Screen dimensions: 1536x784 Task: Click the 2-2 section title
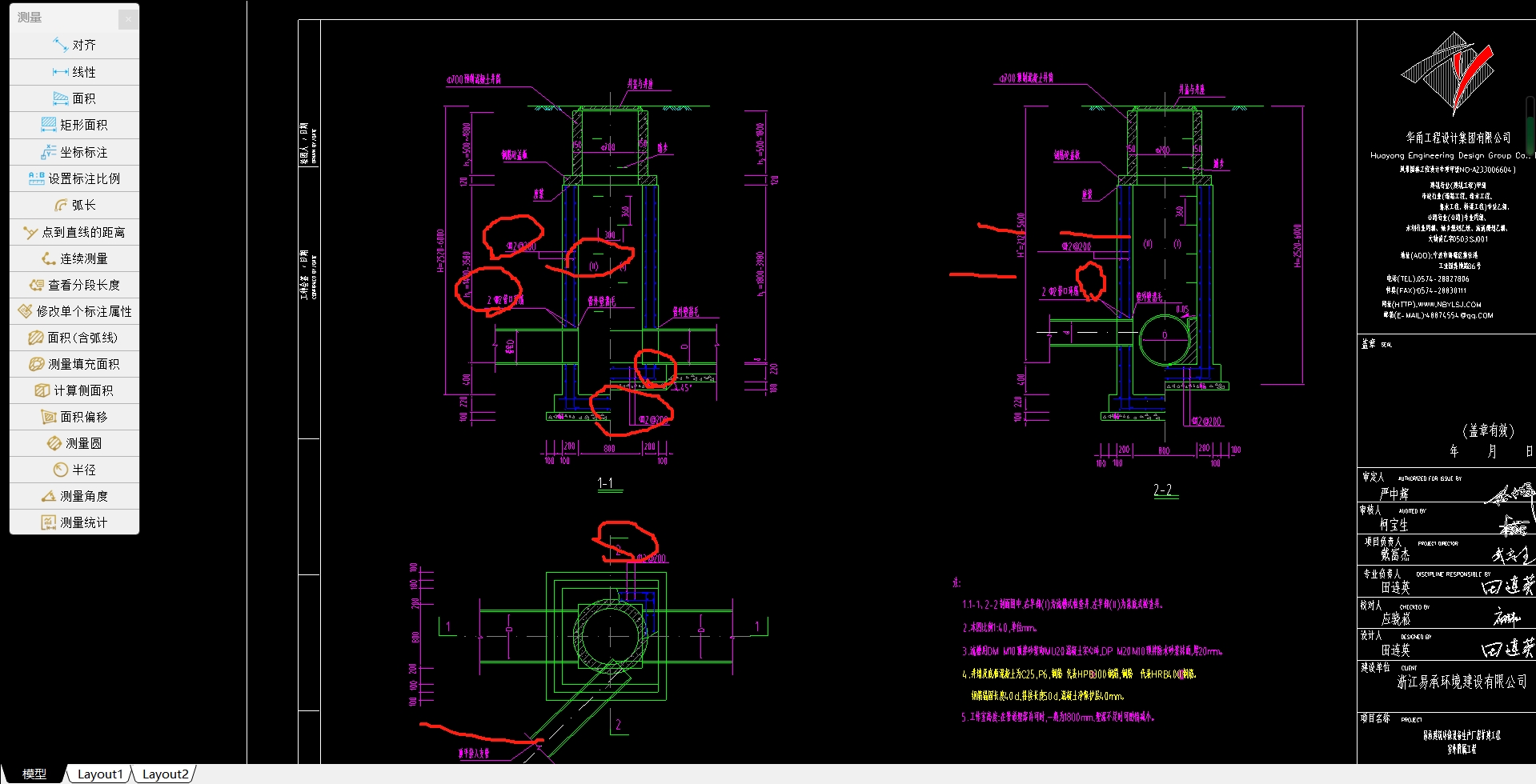[x=1163, y=490]
